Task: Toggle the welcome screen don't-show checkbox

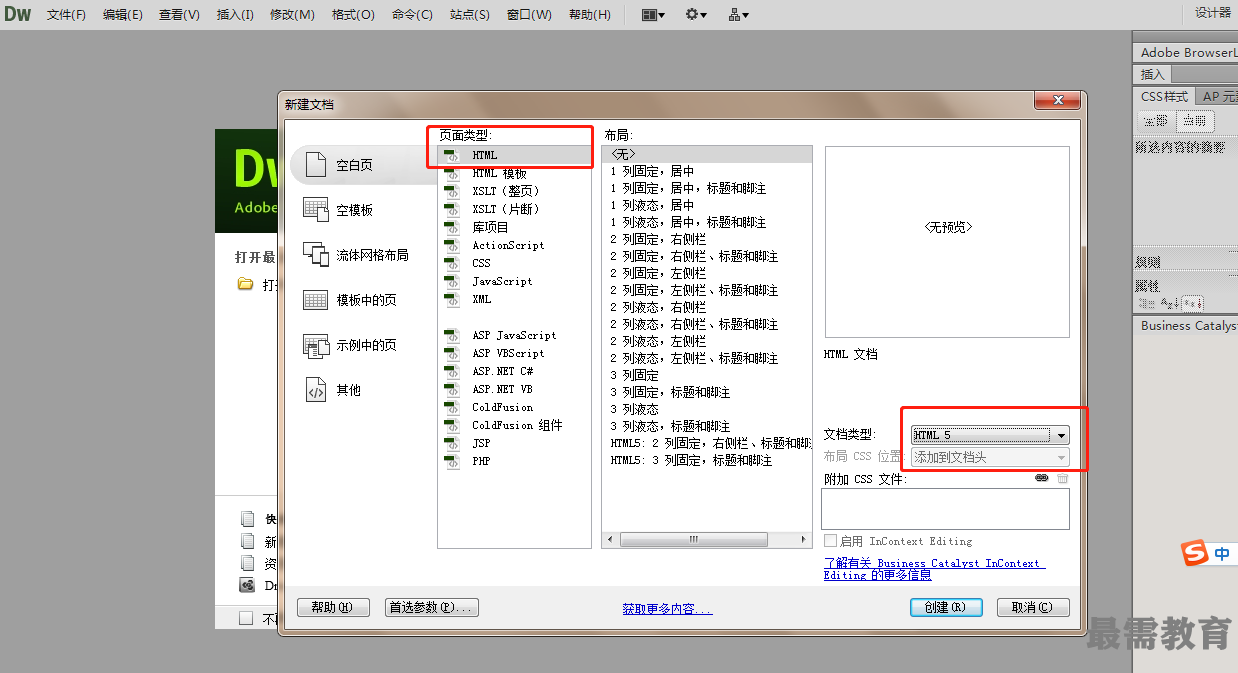Action: tap(246, 619)
